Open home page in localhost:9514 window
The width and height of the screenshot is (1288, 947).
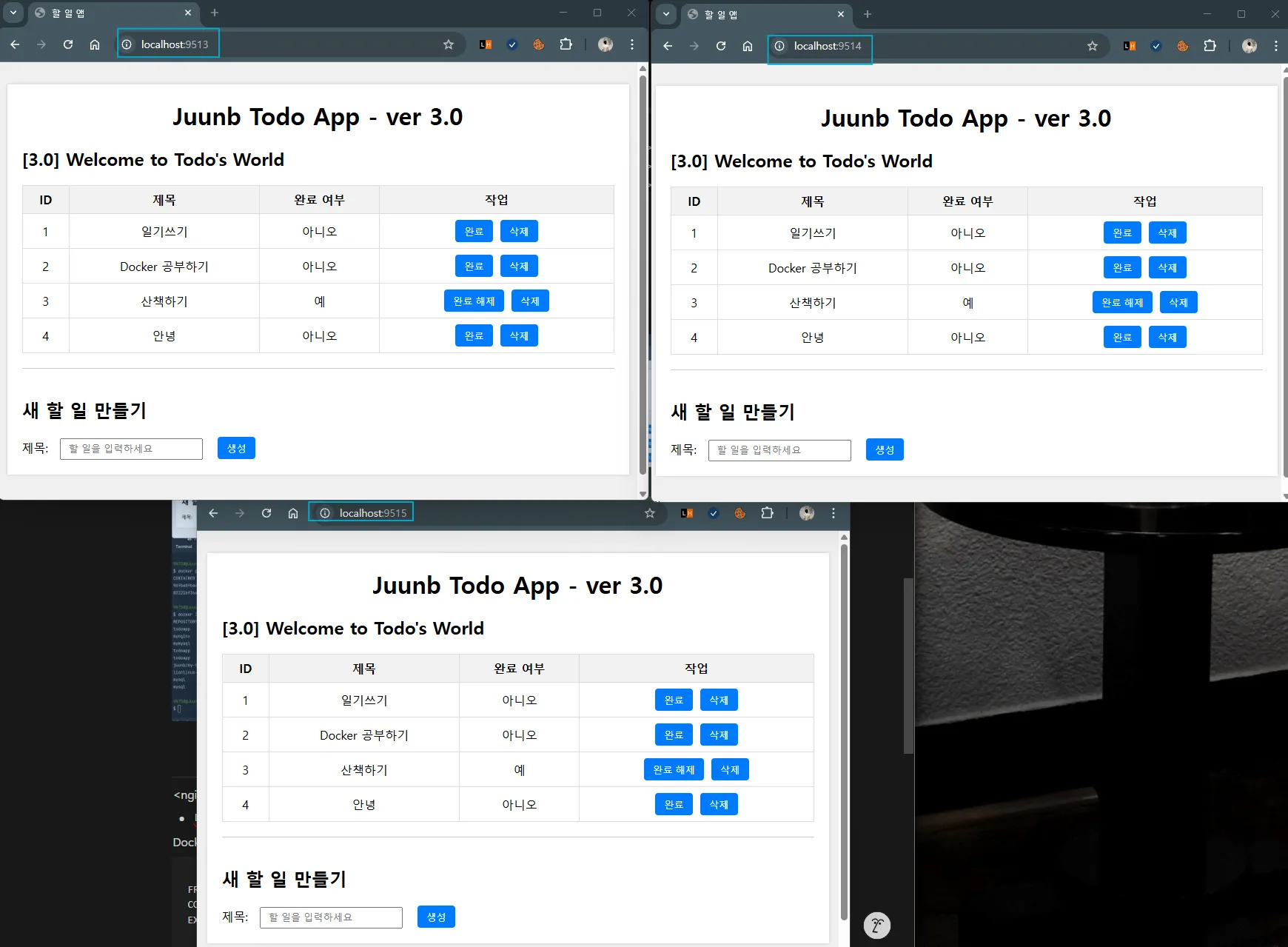tap(748, 46)
